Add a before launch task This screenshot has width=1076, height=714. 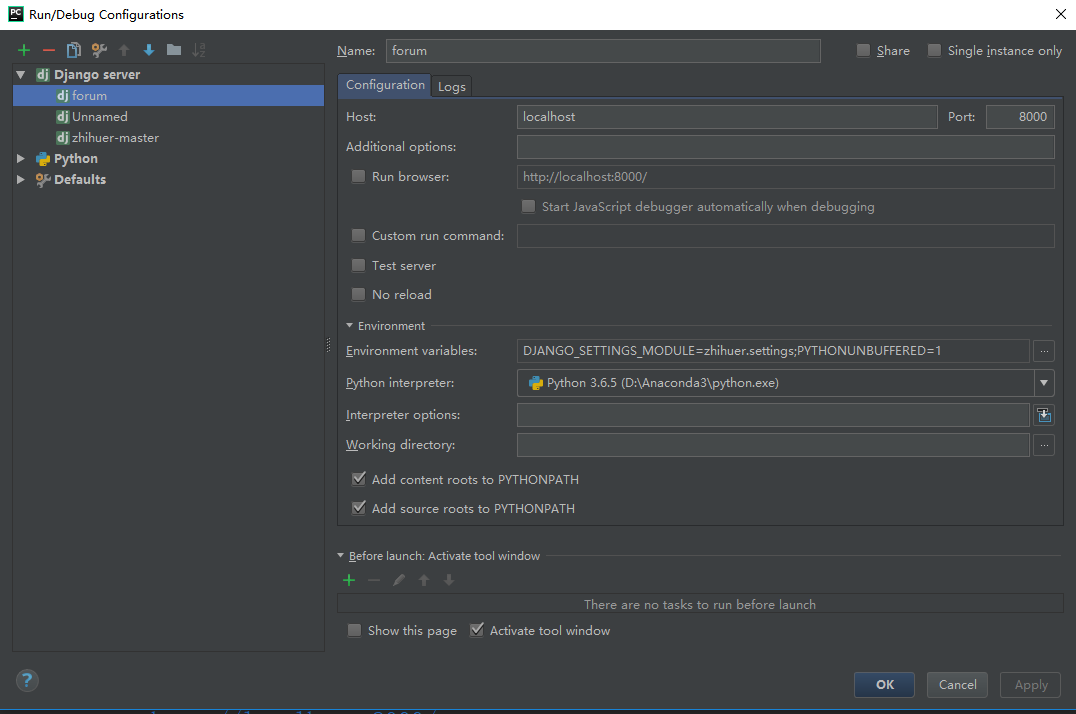coord(349,580)
